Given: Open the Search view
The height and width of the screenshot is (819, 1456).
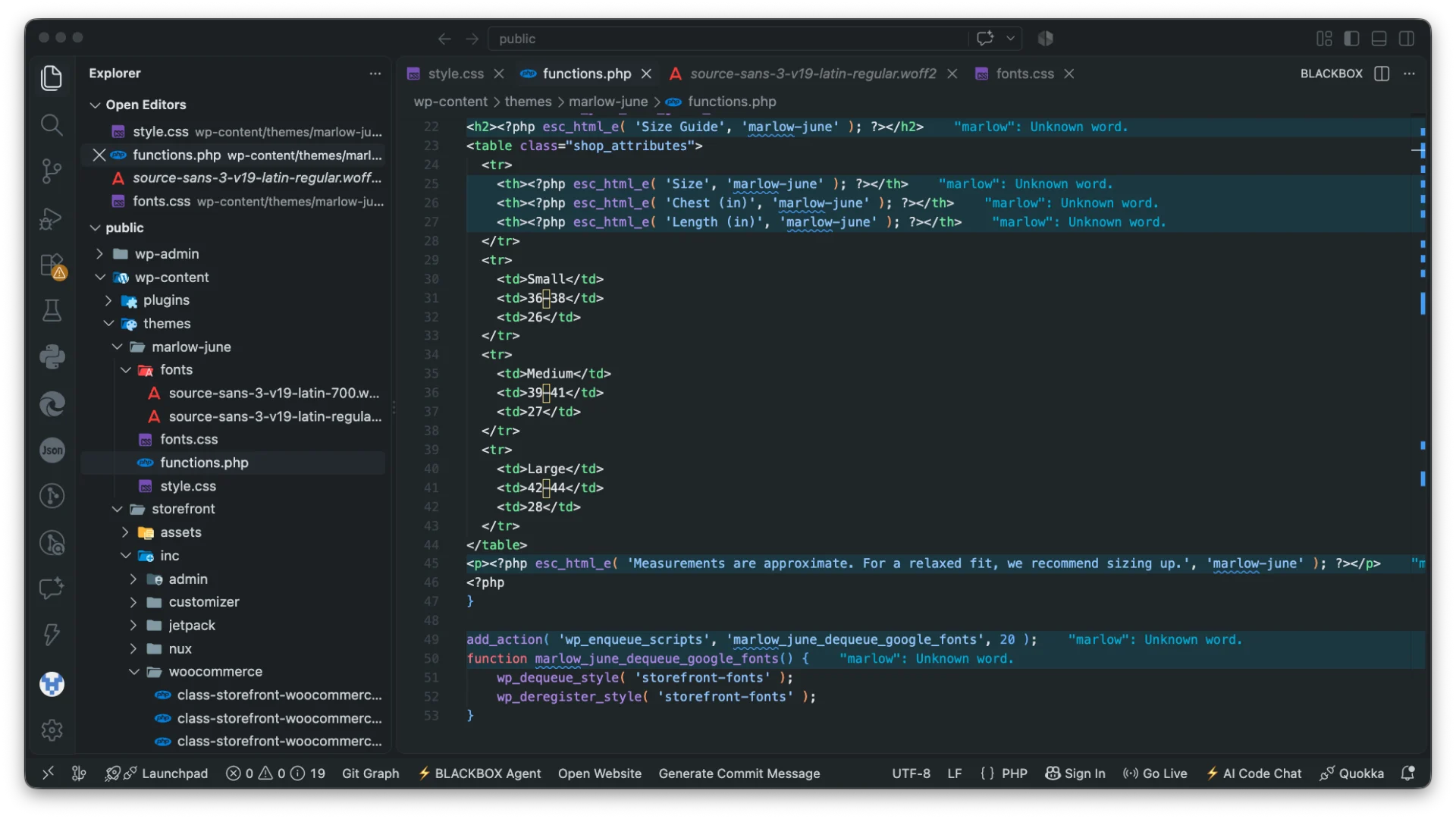Looking at the screenshot, I should pyautogui.click(x=52, y=124).
